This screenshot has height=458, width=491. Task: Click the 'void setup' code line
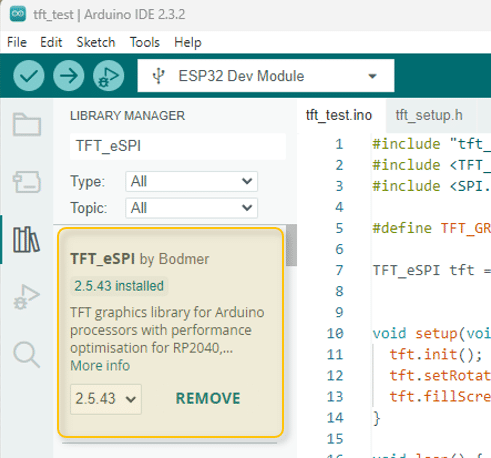click(x=431, y=333)
